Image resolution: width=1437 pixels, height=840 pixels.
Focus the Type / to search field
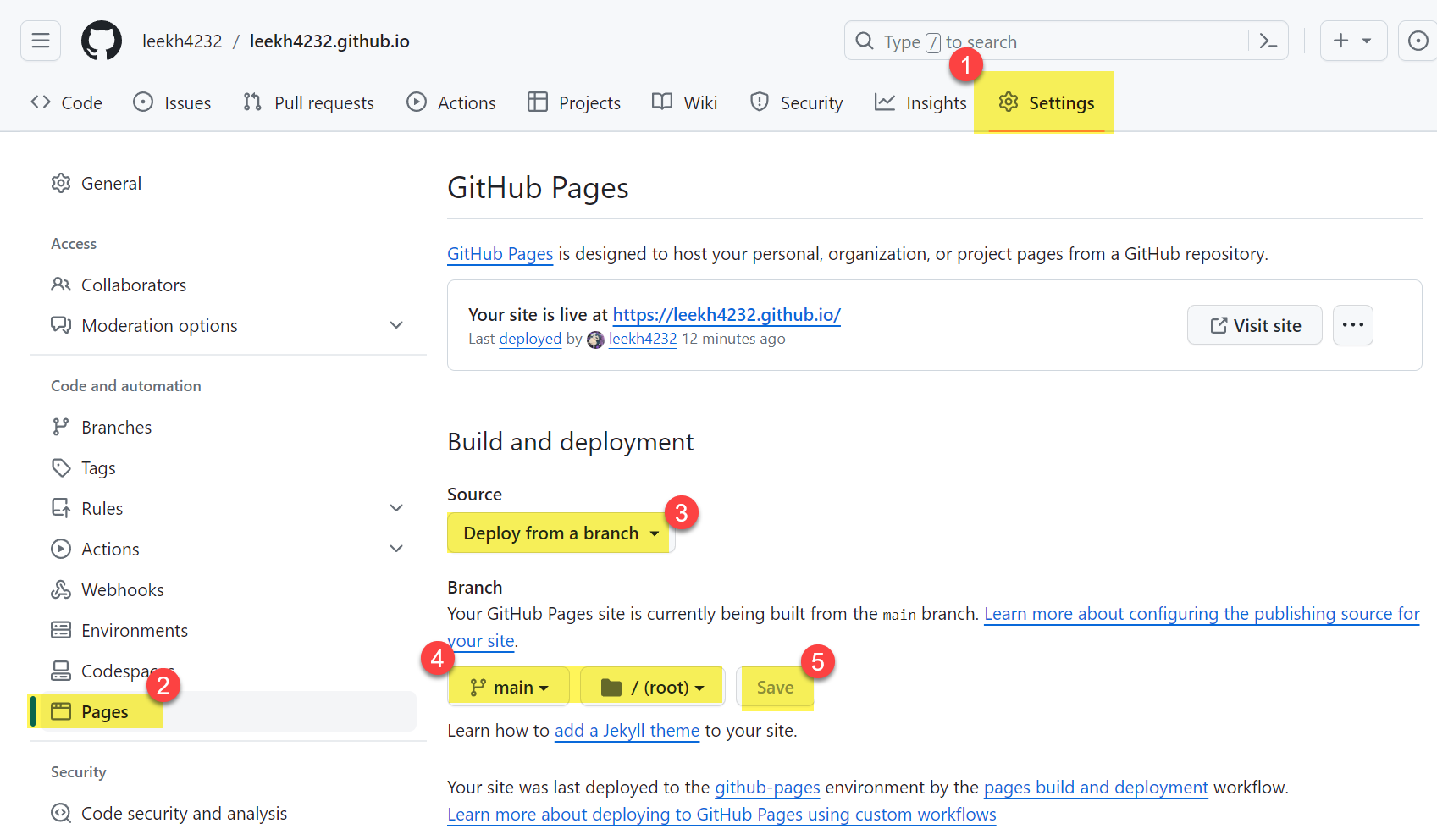[x=1066, y=41]
